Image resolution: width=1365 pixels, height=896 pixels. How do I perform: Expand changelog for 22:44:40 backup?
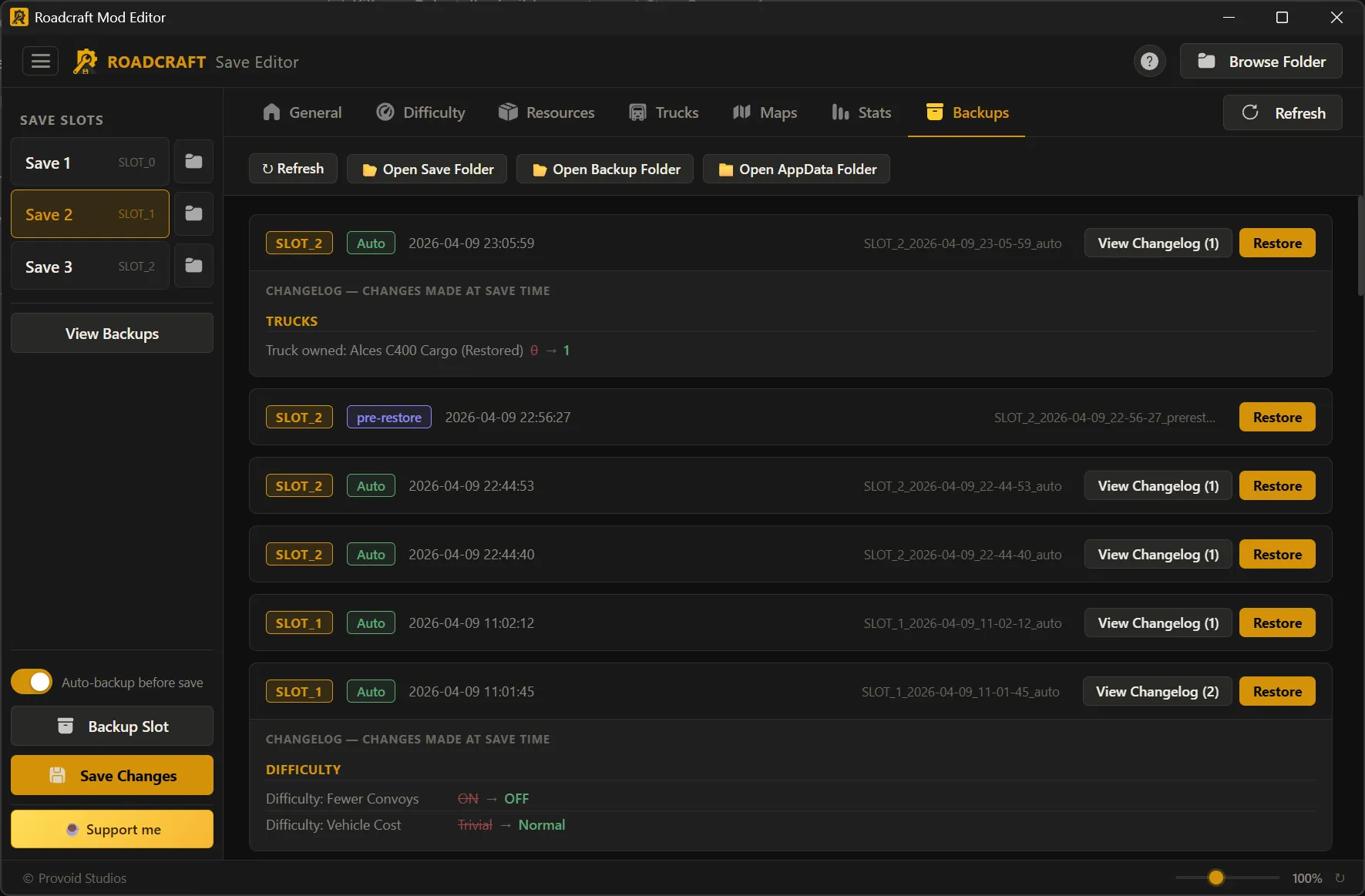pyautogui.click(x=1158, y=554)
